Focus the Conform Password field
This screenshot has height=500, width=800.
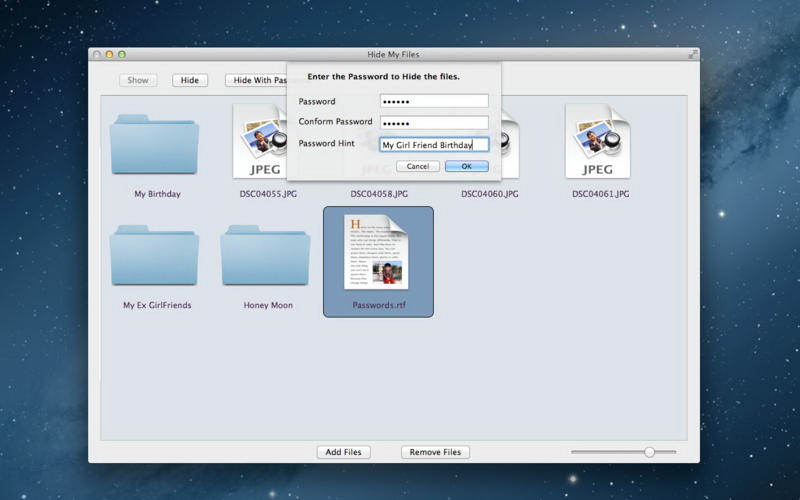434,122
